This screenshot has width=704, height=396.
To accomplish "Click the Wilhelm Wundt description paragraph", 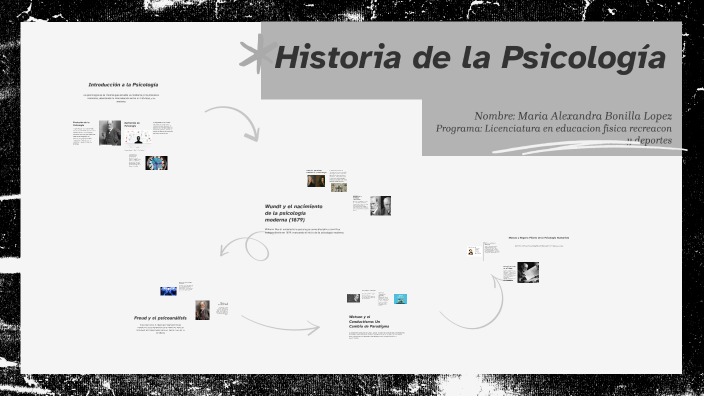I will pos(304,231).
